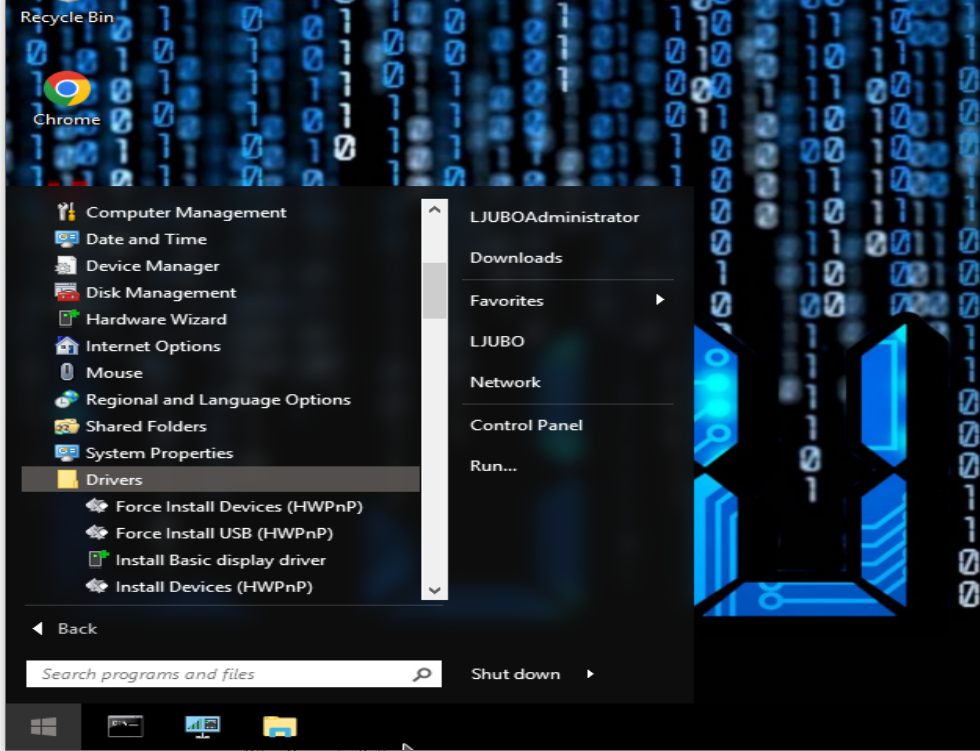Open the Favorites entry
Image resolution: width=980 pixels, height=751 pixels.
(506, 301)
